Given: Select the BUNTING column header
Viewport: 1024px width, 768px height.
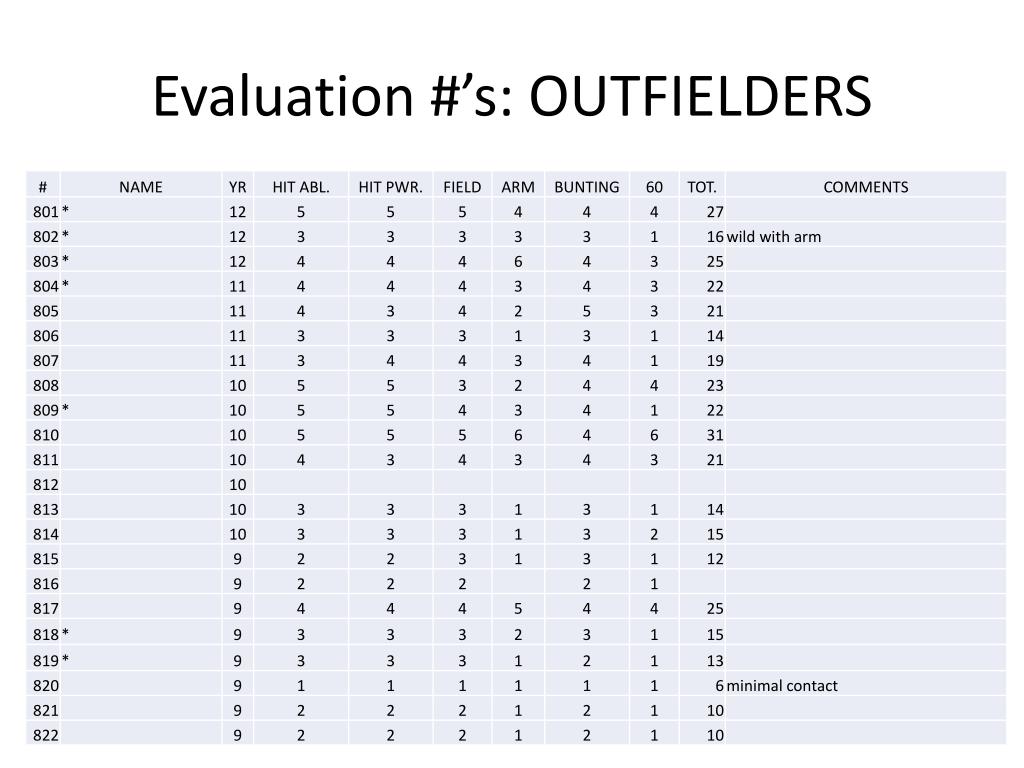Looking at the screenshot, I should point(586,187).
